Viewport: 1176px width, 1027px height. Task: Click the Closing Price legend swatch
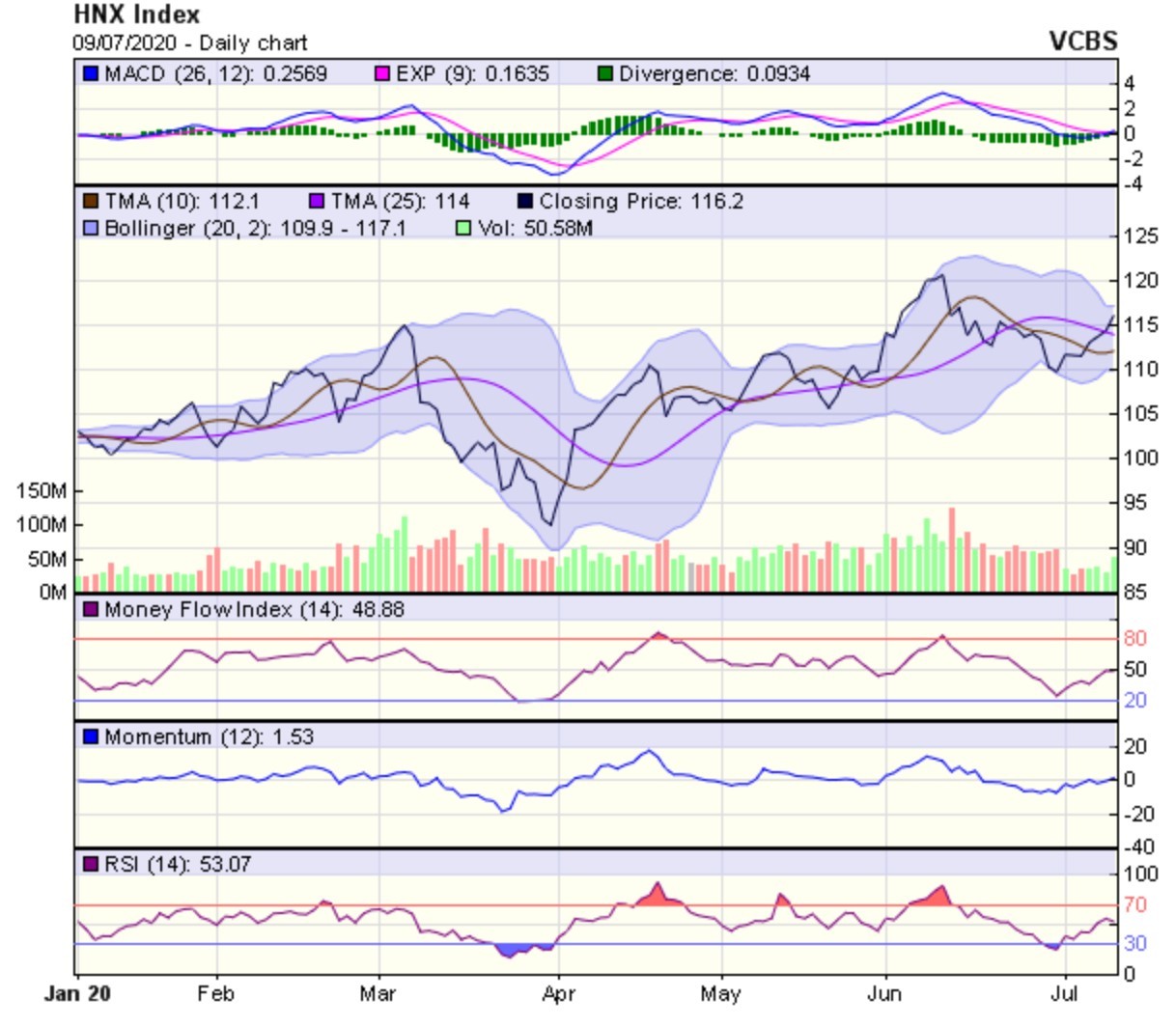[525, 202]
